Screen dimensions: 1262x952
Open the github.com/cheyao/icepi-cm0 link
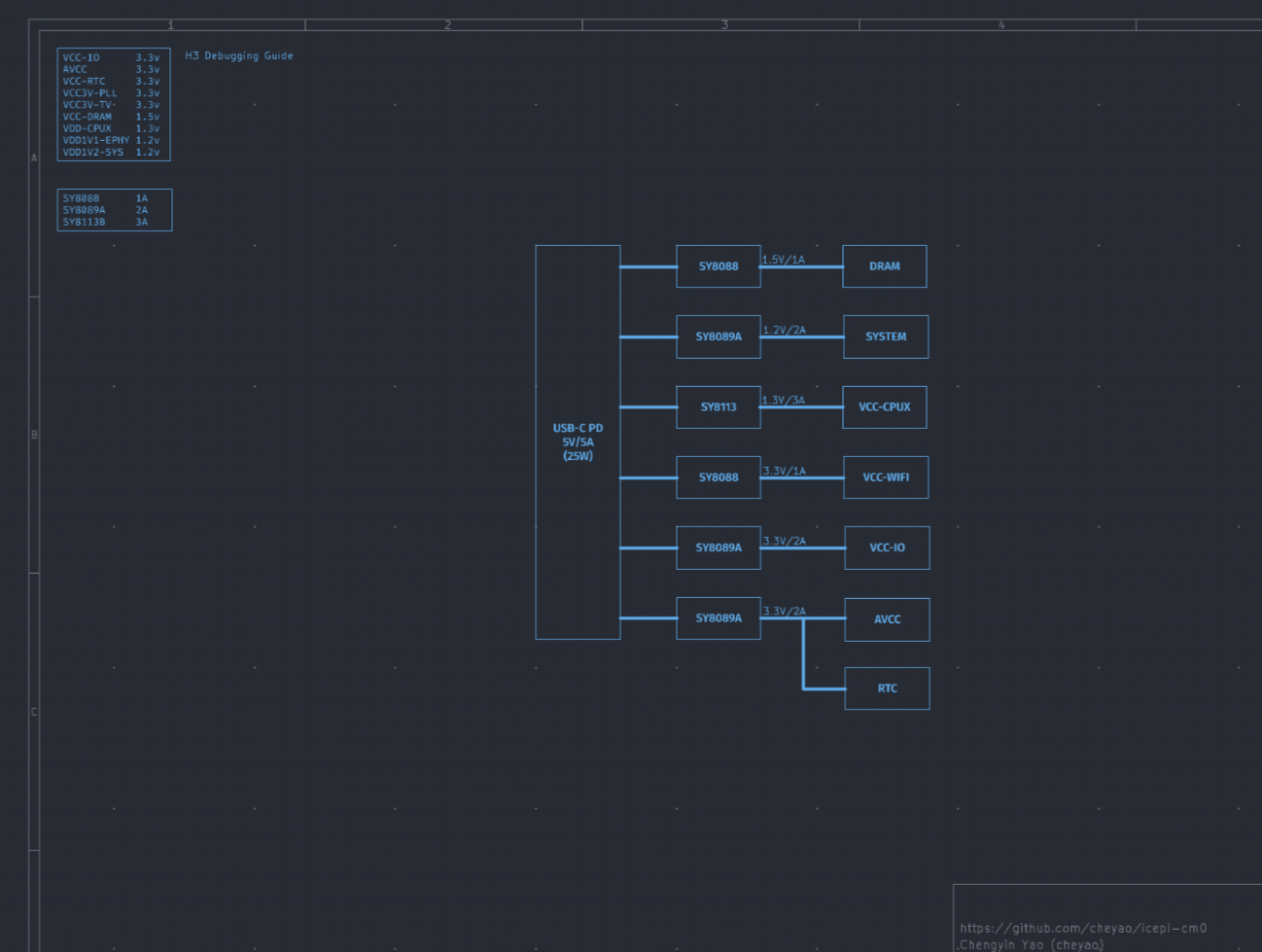pyautogui.click(x=1083, y=928)
